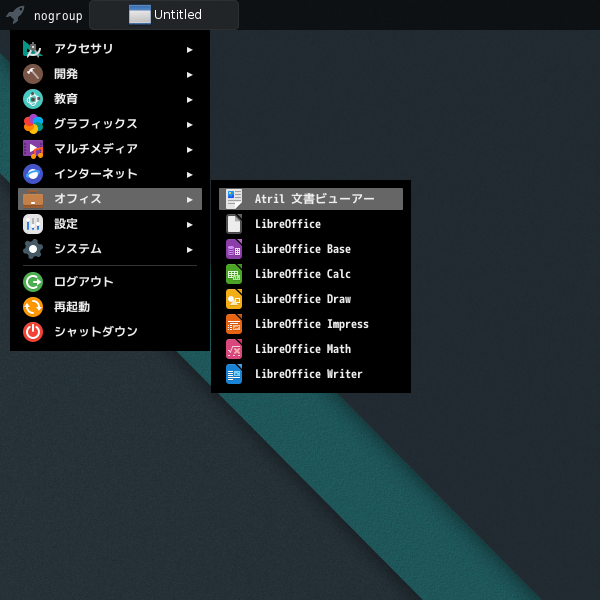Viewport: 600px width, 600px height.
Task: Click the green LibreOffice Calc icon
Action: (234, 274)
